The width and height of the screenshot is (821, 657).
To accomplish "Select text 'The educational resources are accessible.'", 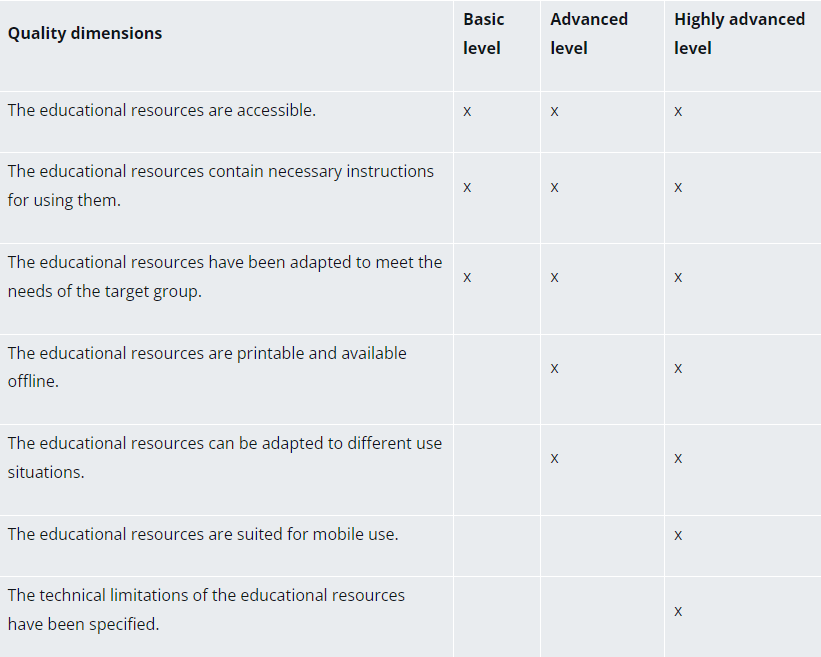I will point(162,110).
